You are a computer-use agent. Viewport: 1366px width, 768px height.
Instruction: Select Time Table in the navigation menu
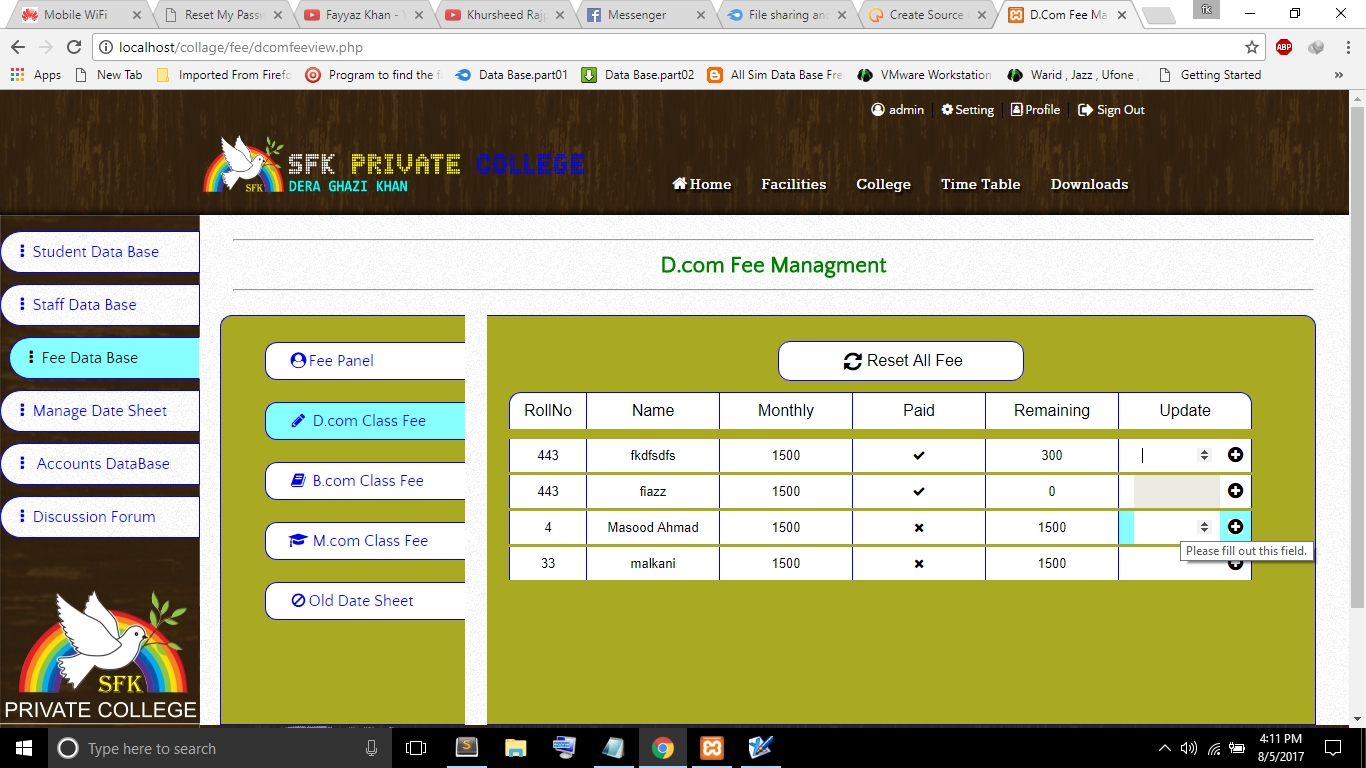pos(980,184)
